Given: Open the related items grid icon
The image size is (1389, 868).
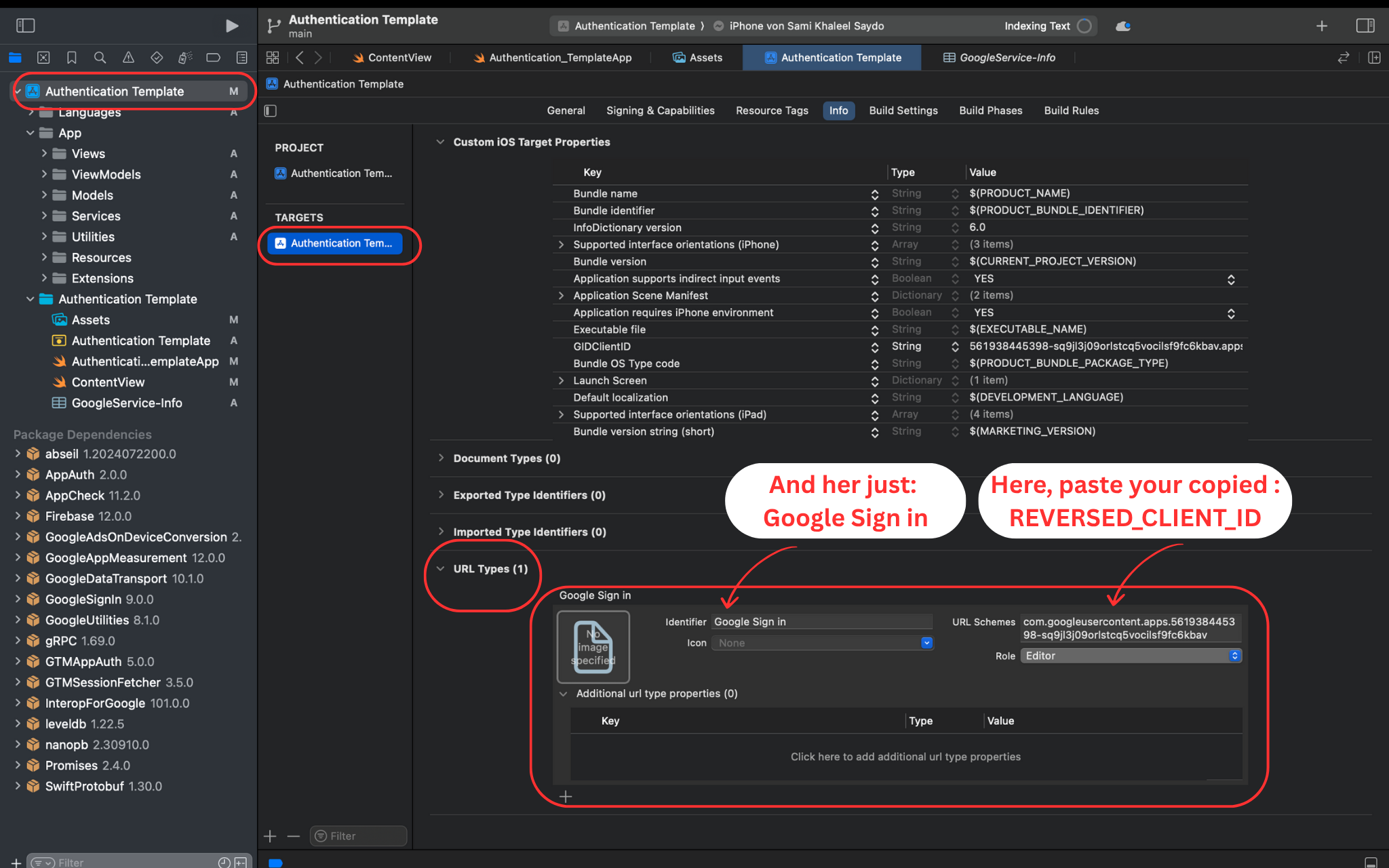Looking at the screenshot, I should point(273,58).
